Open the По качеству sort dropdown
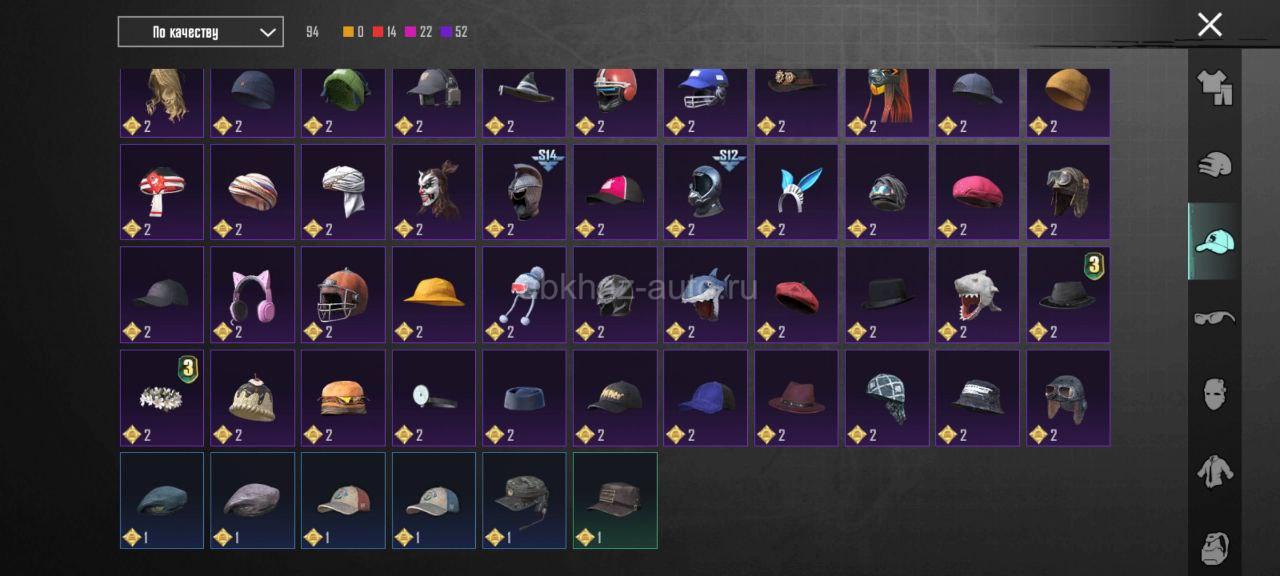This screenshot has width=1280, height=576. point(200,32)
